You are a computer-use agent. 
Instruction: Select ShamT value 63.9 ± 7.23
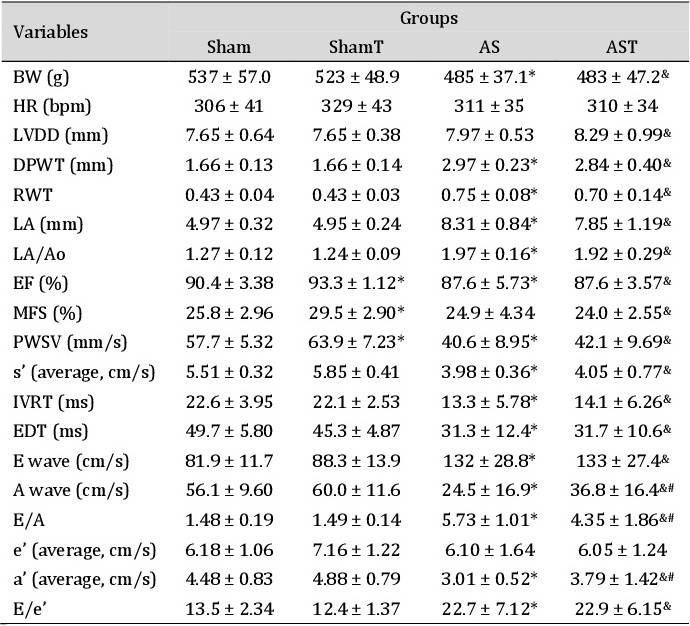tap(356, 342)
